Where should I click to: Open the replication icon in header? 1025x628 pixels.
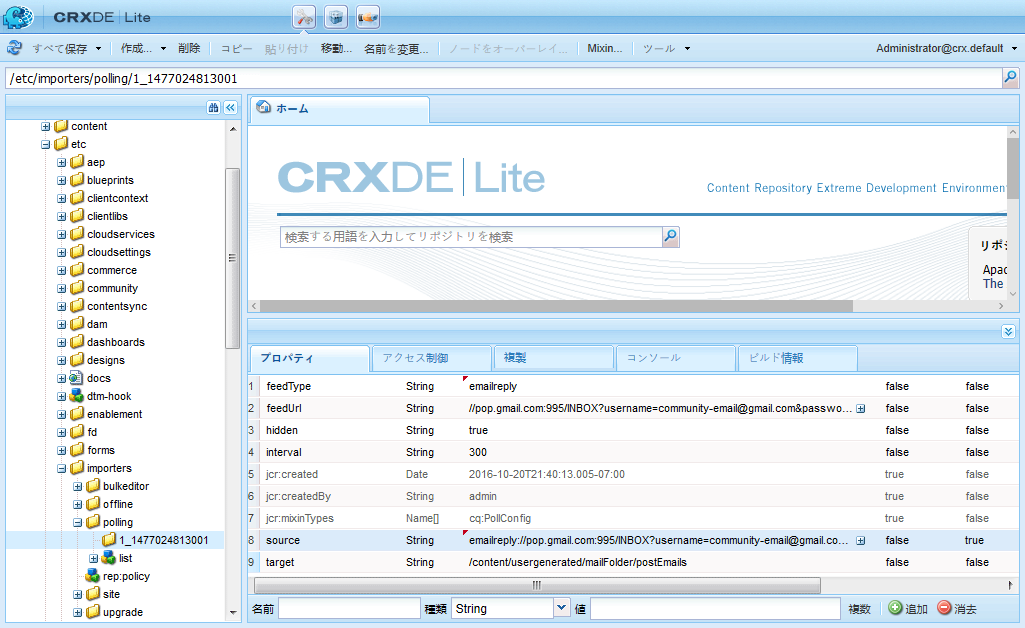[x=368, y=18]
